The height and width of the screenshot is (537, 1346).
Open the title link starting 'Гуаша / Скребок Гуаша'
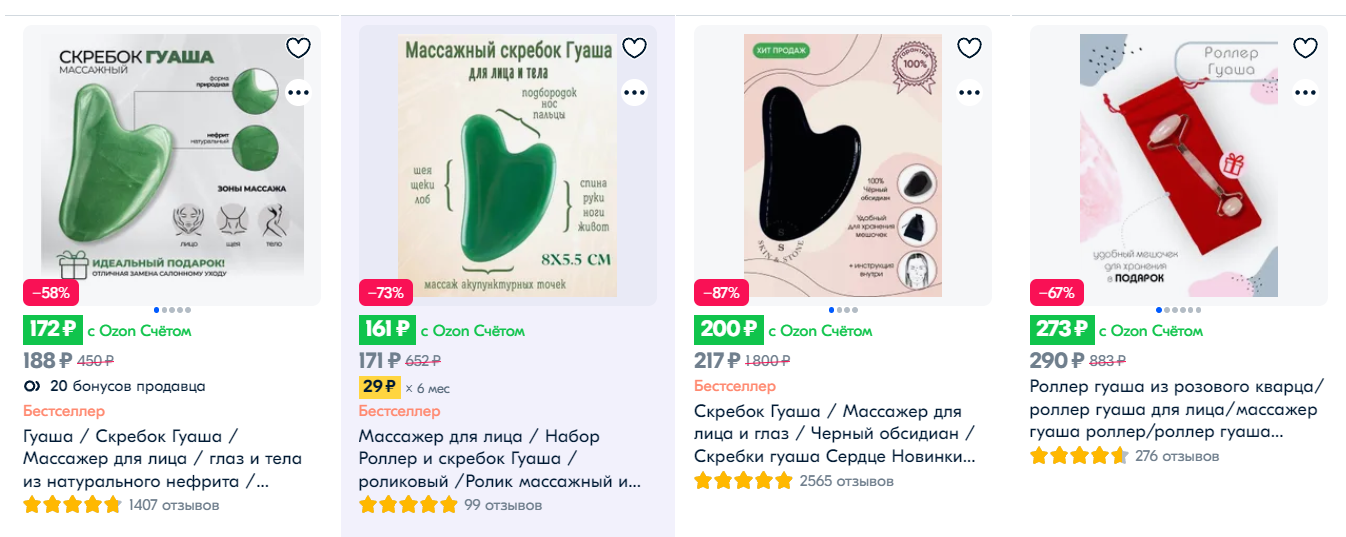tap(162, 459)
